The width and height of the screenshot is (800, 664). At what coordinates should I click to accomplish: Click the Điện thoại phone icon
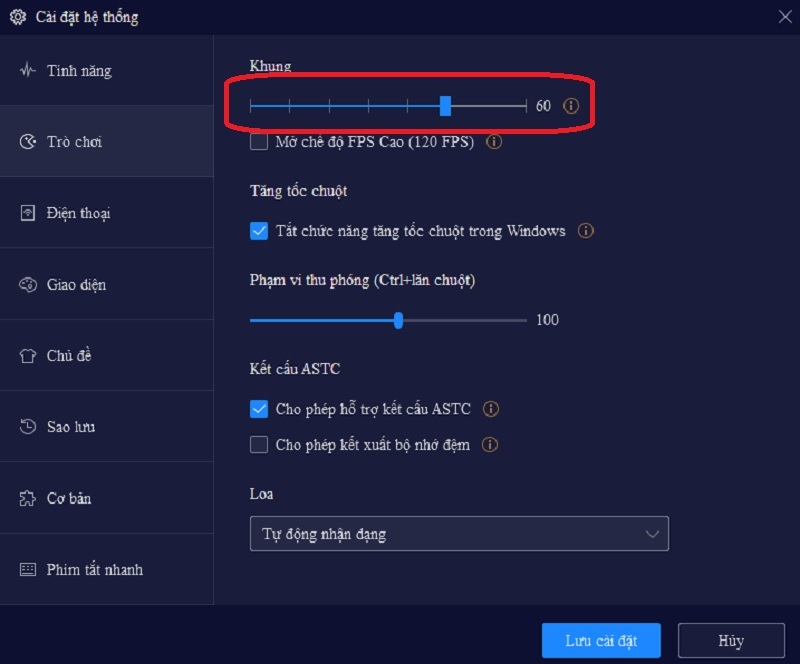(28, 213)
